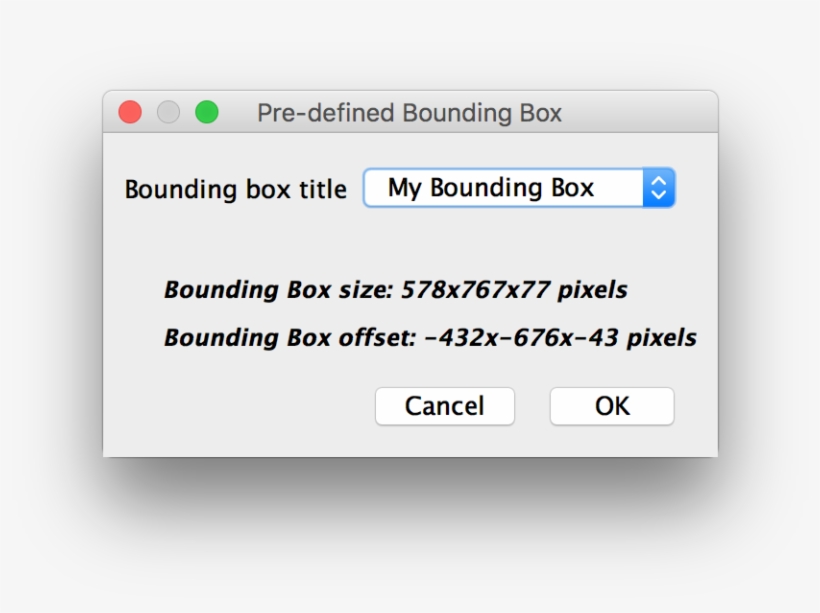
Task: Click the green zoom window button
Action: [x=207, y=112]
